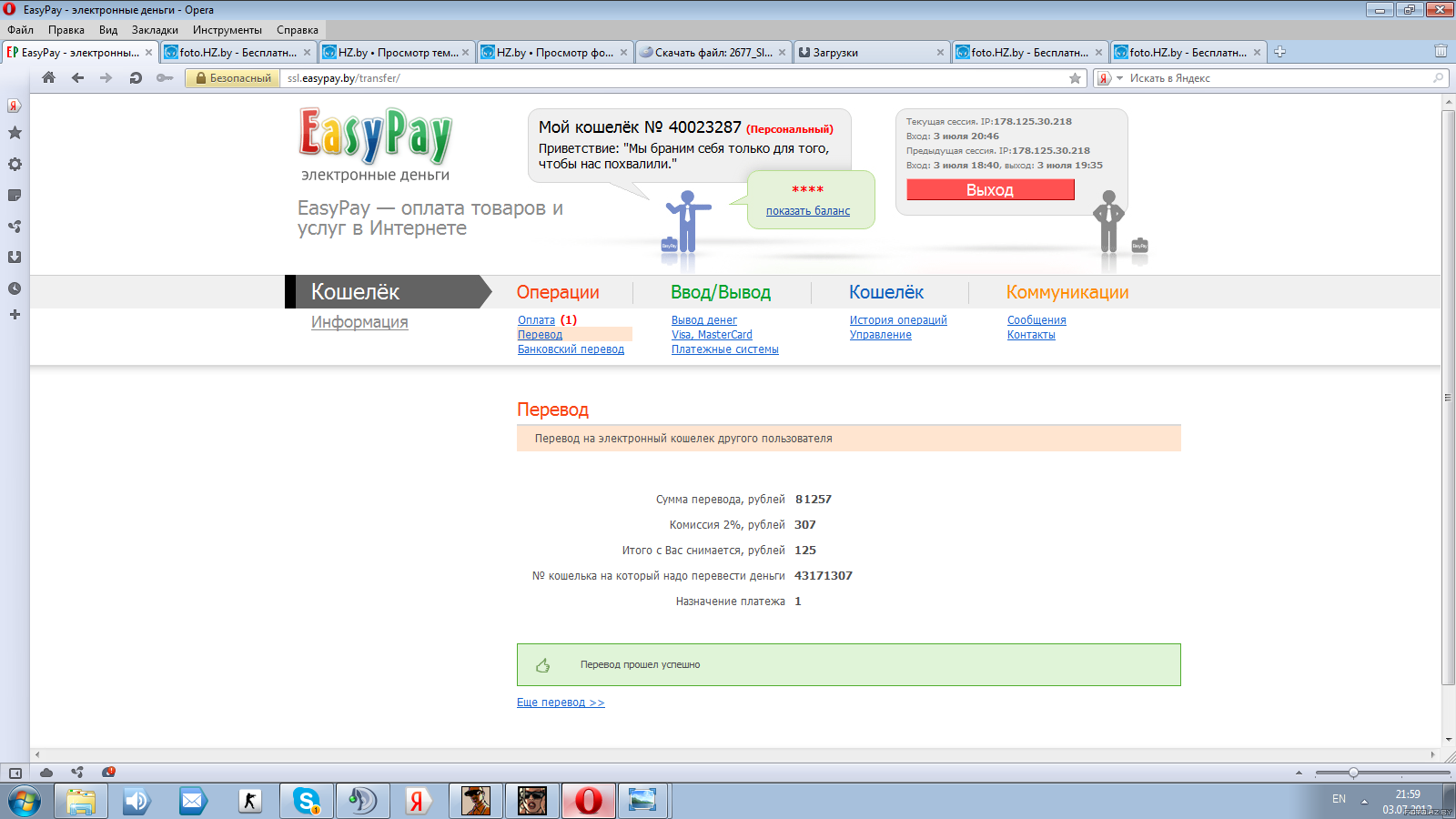Open Skype from the taskbar
This screenshot has width=1456, height=819.
point(307,801)
